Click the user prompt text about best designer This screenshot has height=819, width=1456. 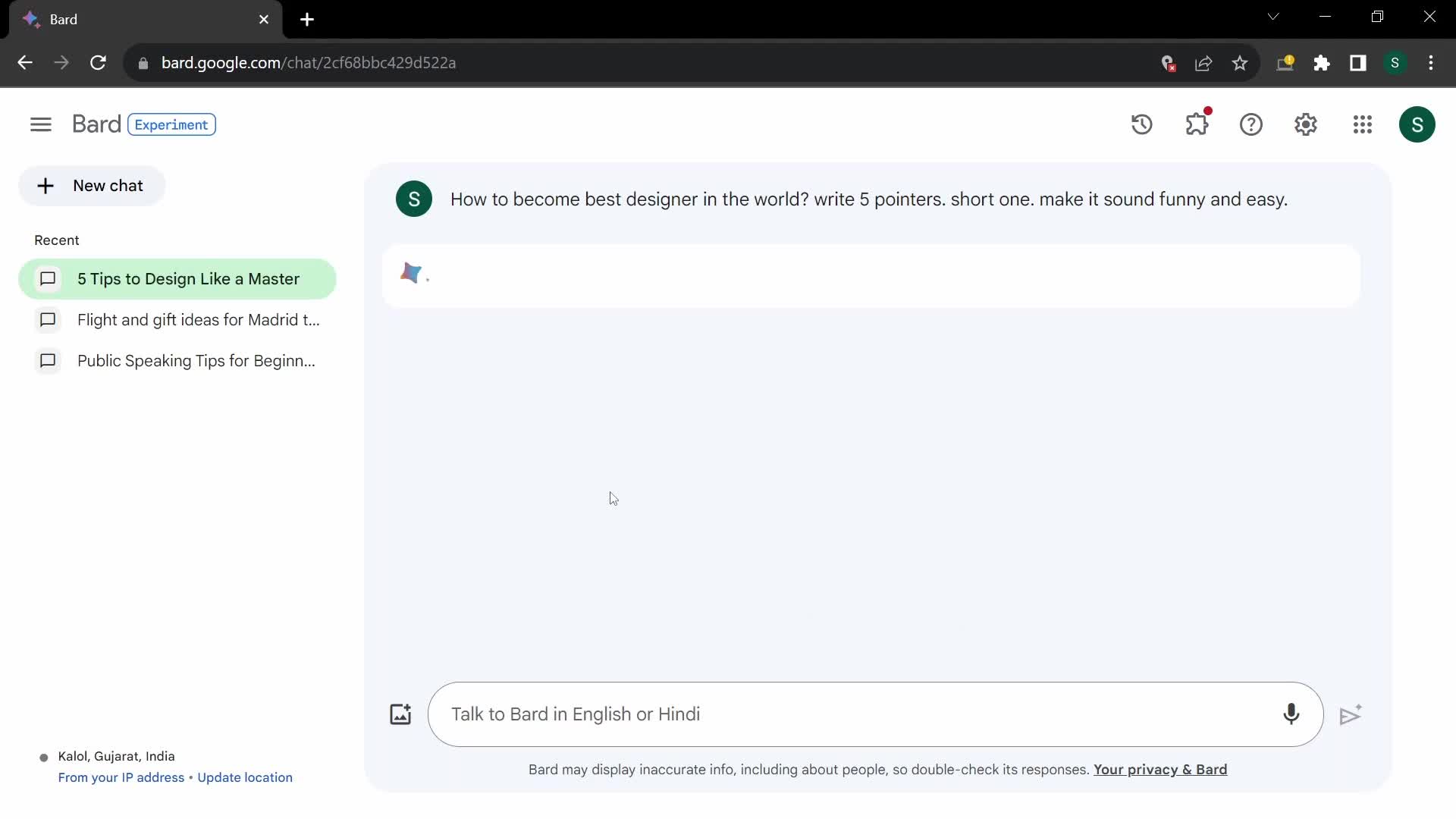pos(869,199)
